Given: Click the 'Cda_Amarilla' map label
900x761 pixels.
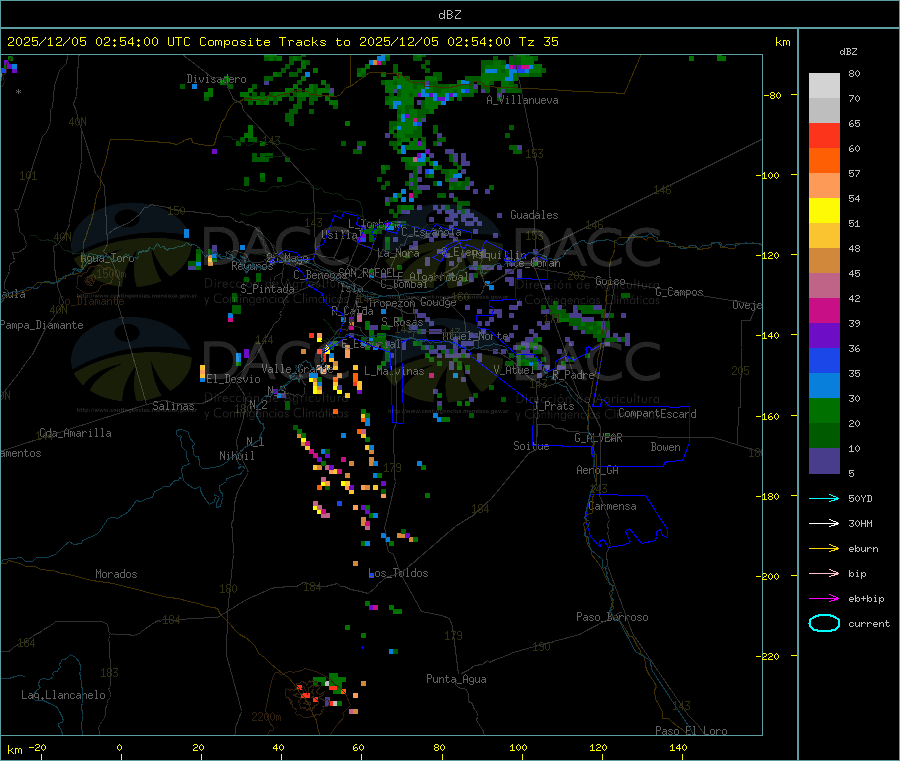Looking at the screenshot, I should [x=75, y=433].
